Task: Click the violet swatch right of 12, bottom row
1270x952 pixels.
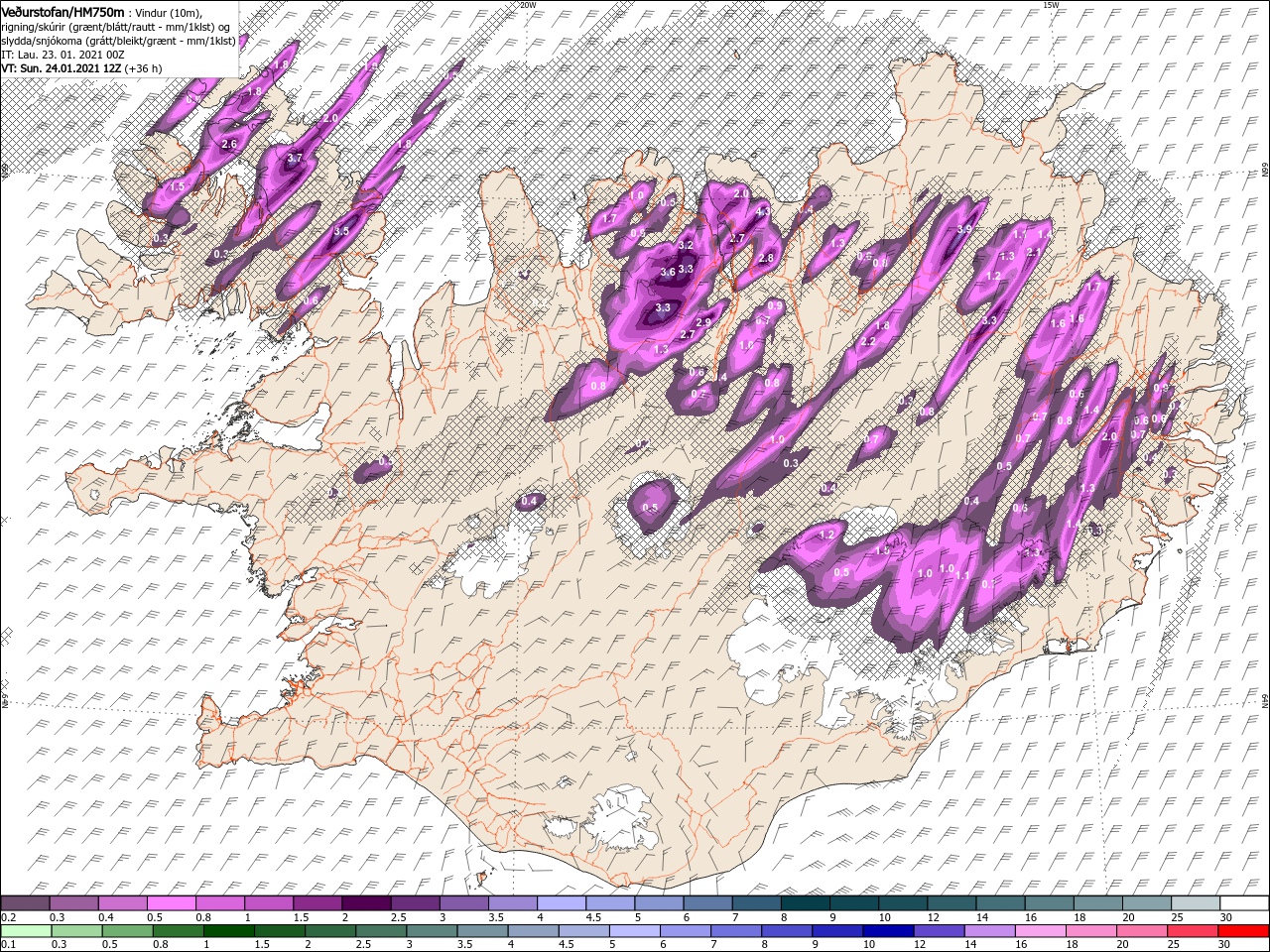Action: pyautogui.click(x=939, y=931)
